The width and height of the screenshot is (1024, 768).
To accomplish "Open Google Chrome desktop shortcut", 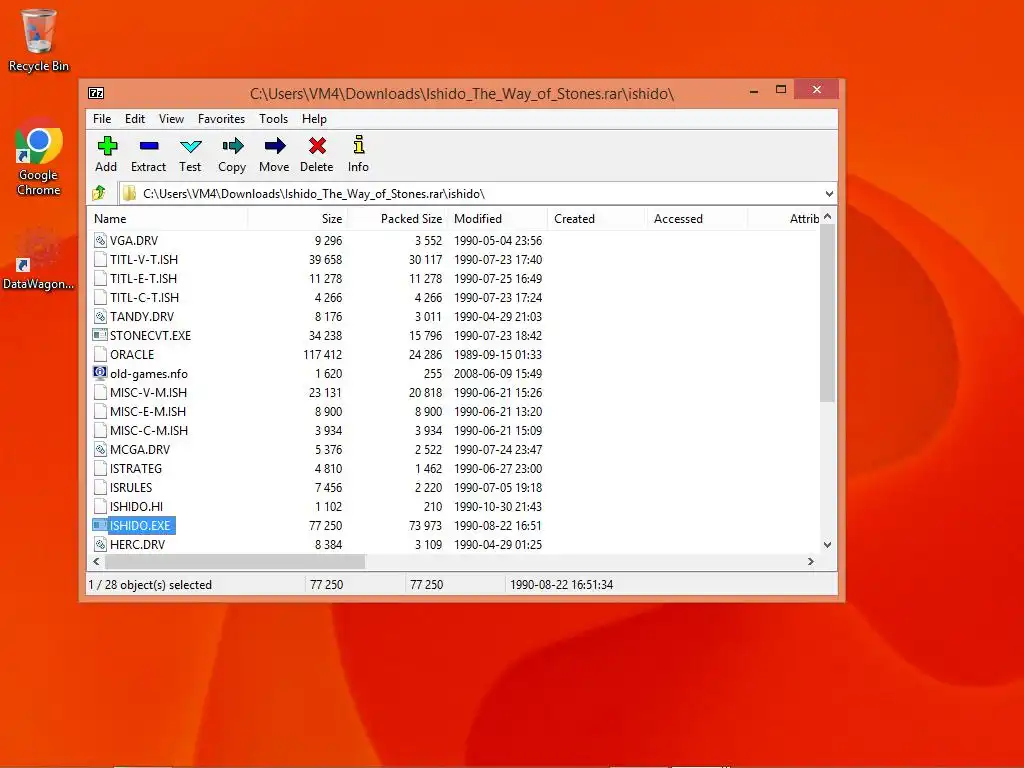I will [x=39, y=157].
